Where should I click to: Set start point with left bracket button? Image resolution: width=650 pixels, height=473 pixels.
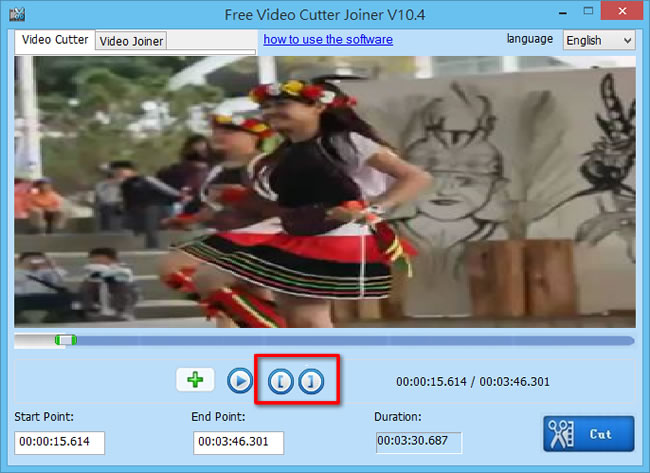point(281,381)
